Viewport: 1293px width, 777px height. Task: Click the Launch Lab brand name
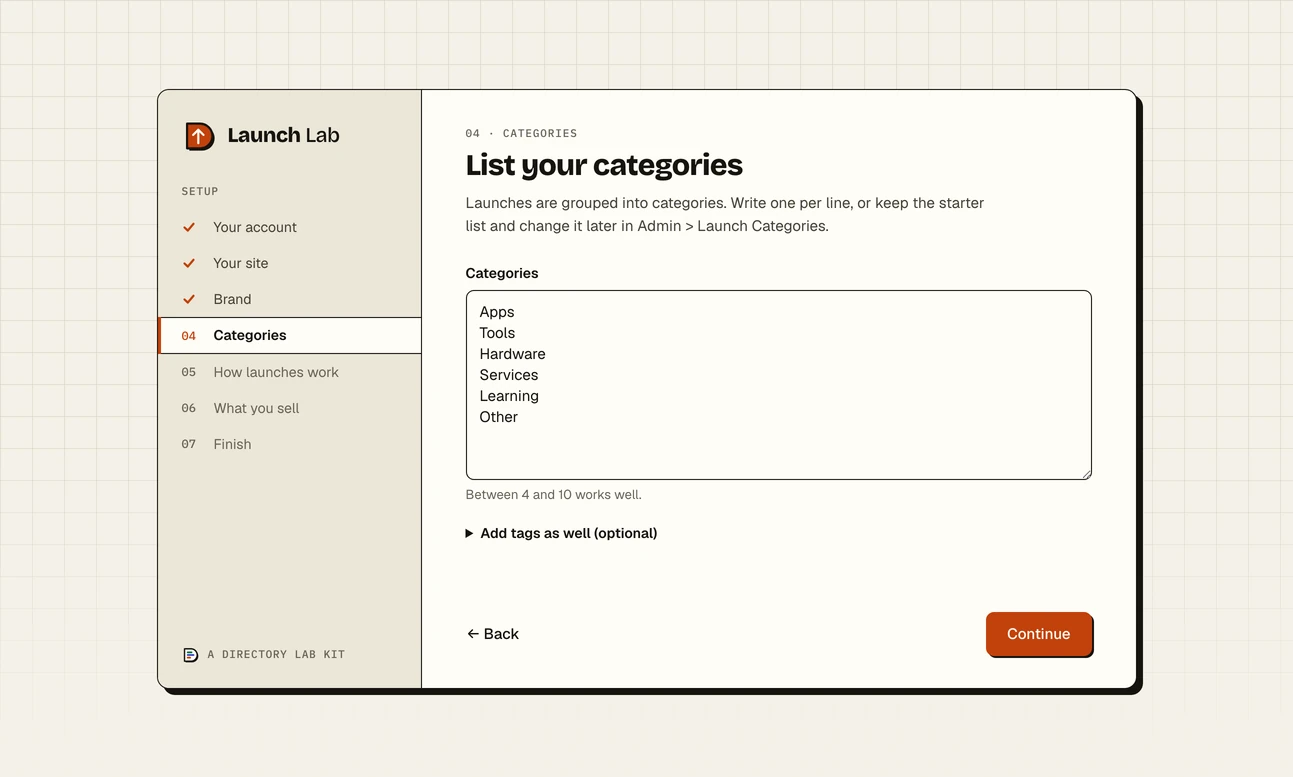coord(283,135)
